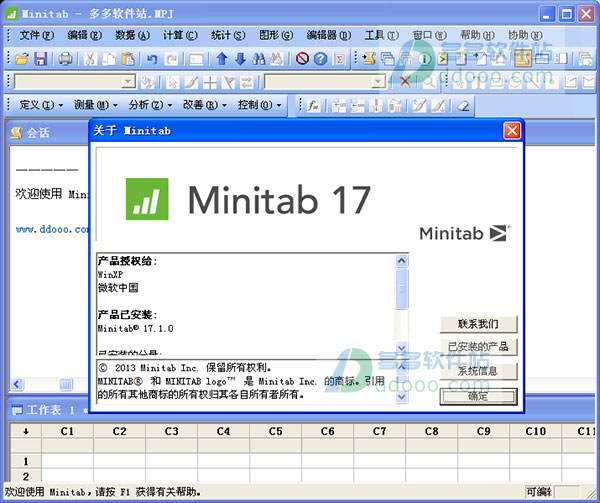Click the 已安装的产品 button
The width and height of the screenshot is (600, 503).
(478, 347)
